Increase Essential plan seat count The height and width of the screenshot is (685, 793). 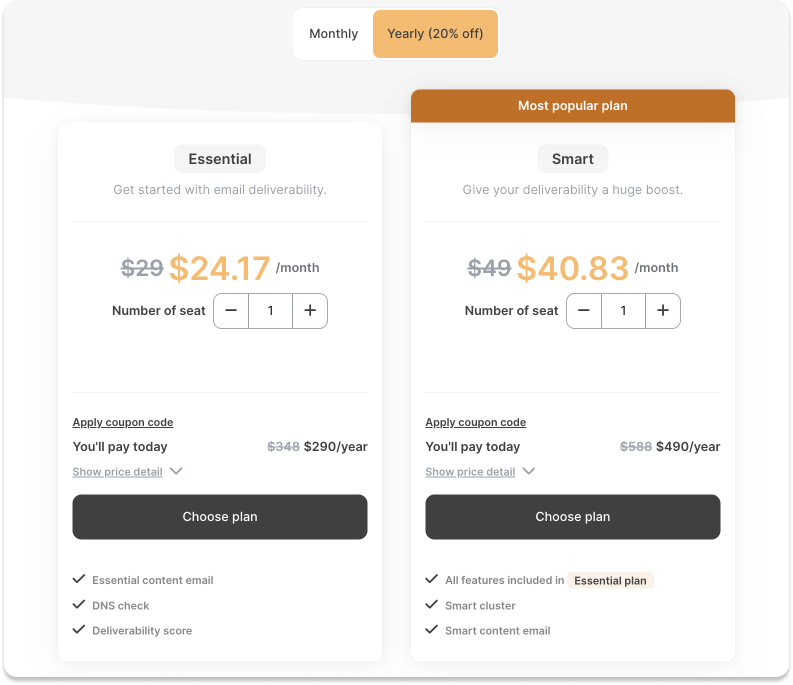point(310,311)
